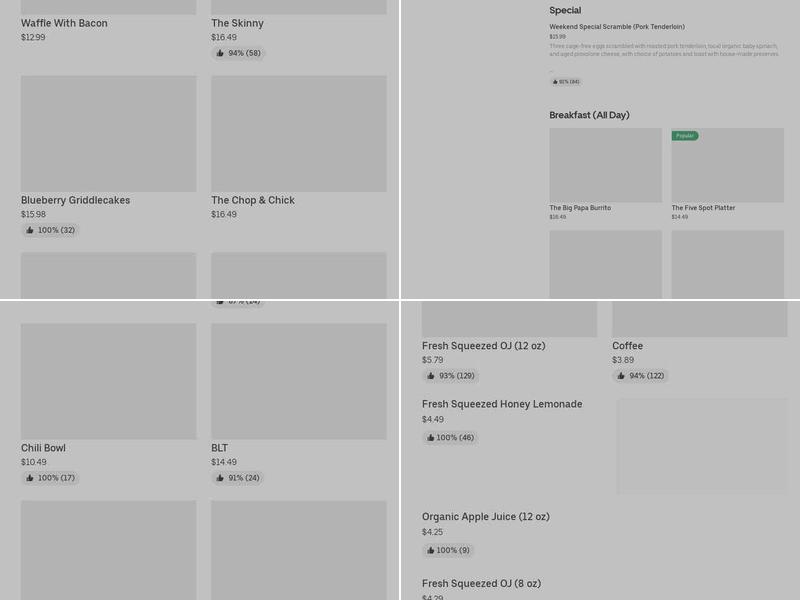Click the $10.49 price of Chili Bowl
800x600 pixels.
point(34,462)
